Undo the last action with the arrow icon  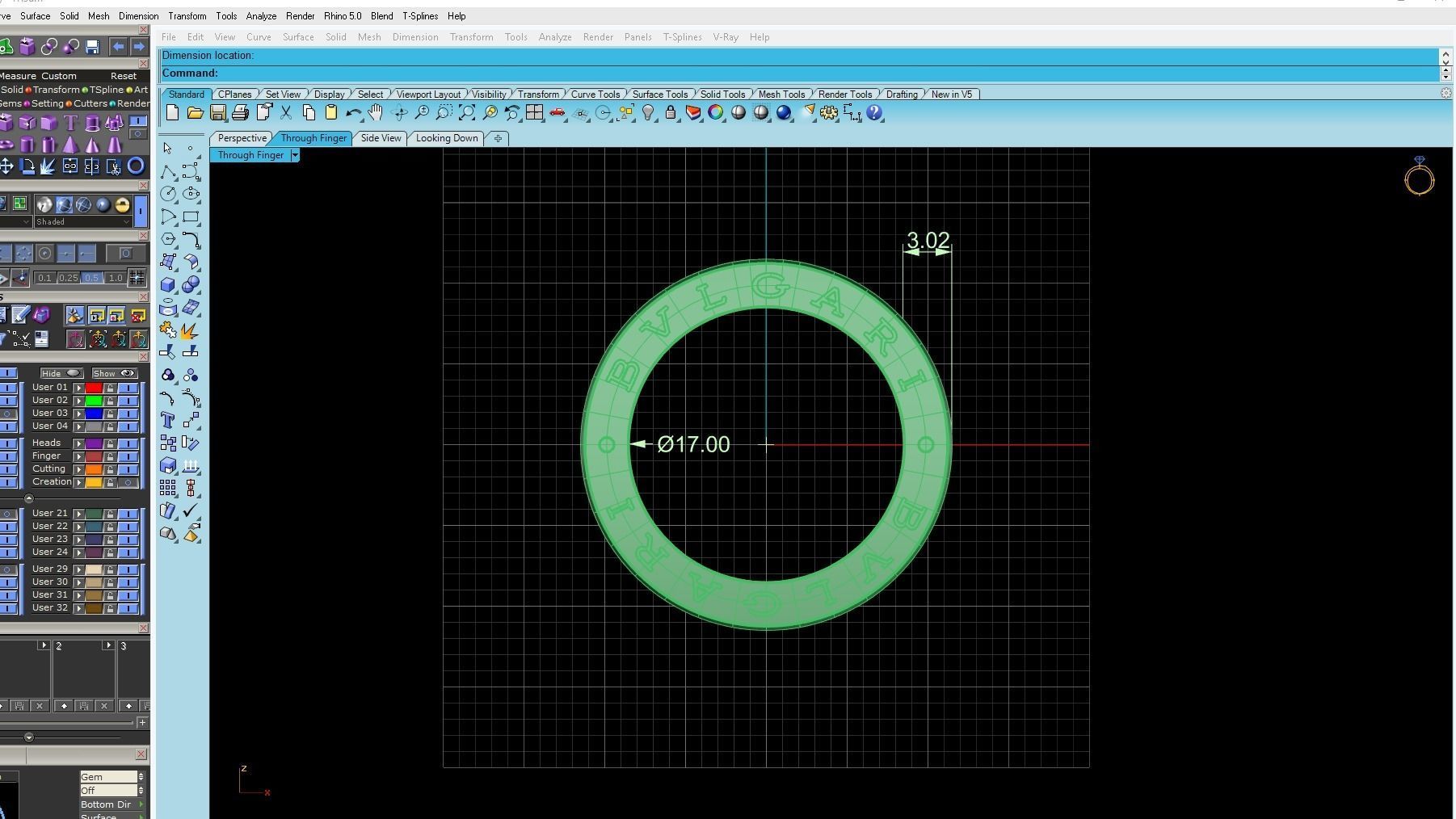pos(353,113)
